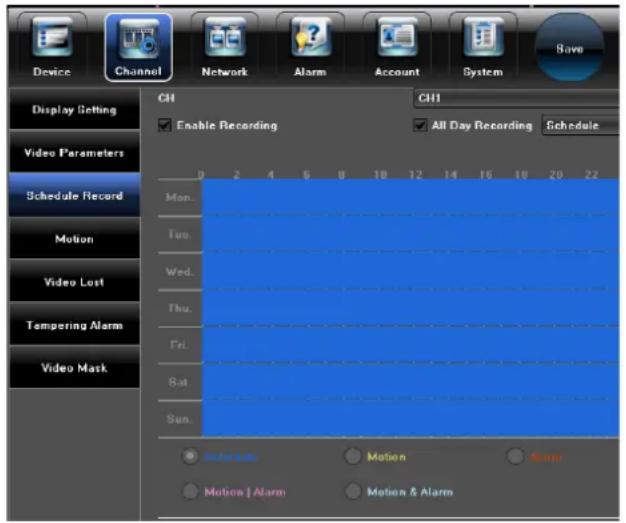
Task: Open the Account settings icon
Action: coord(397,47)
